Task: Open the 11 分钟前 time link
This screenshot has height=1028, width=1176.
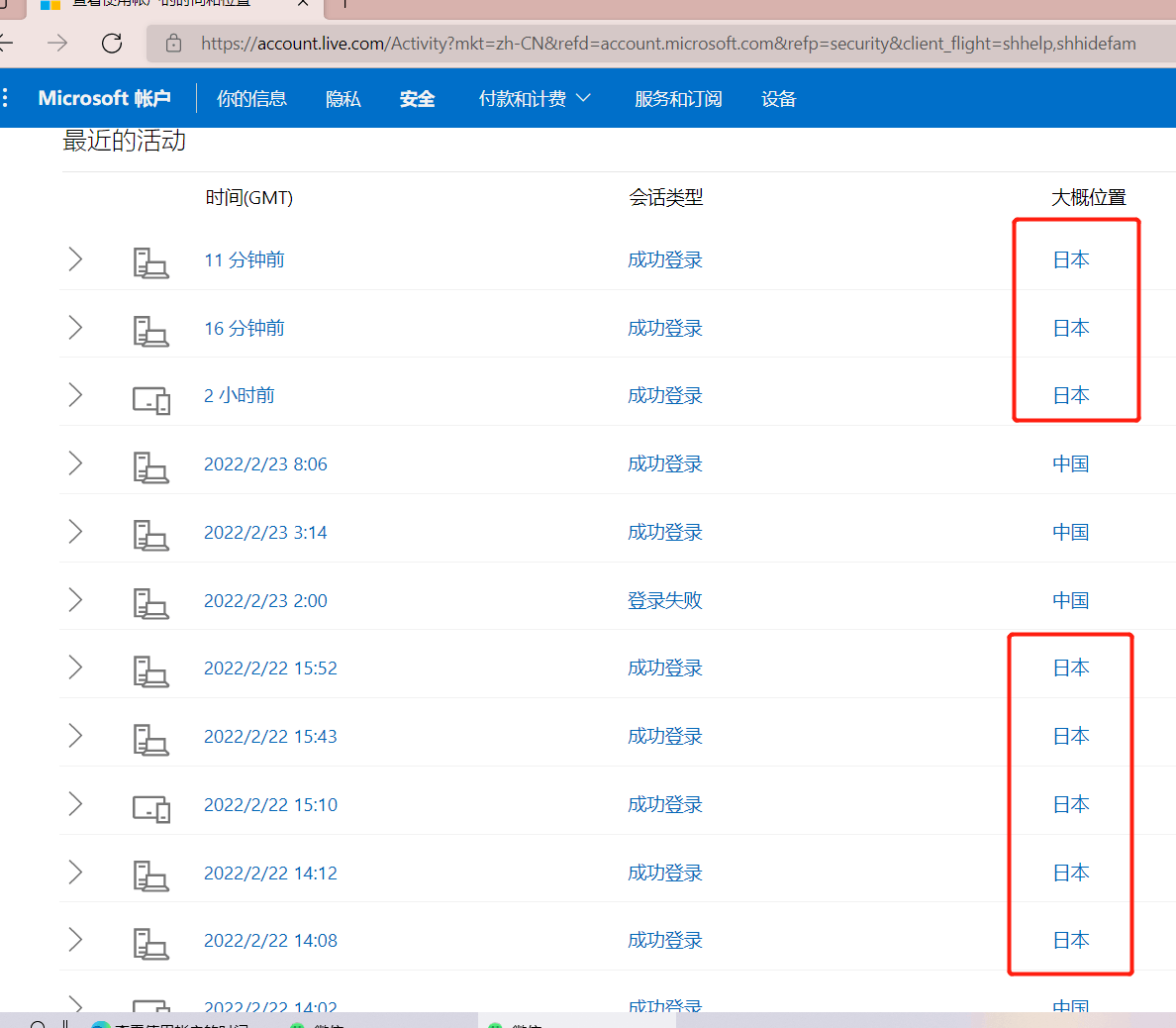Action: click(245, 259)
